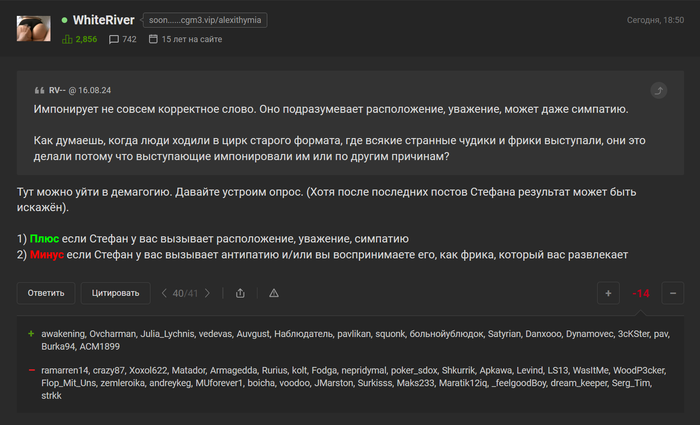Open voter WoodP3cker's profile
The image size is (700, 425).
[639, 371]
